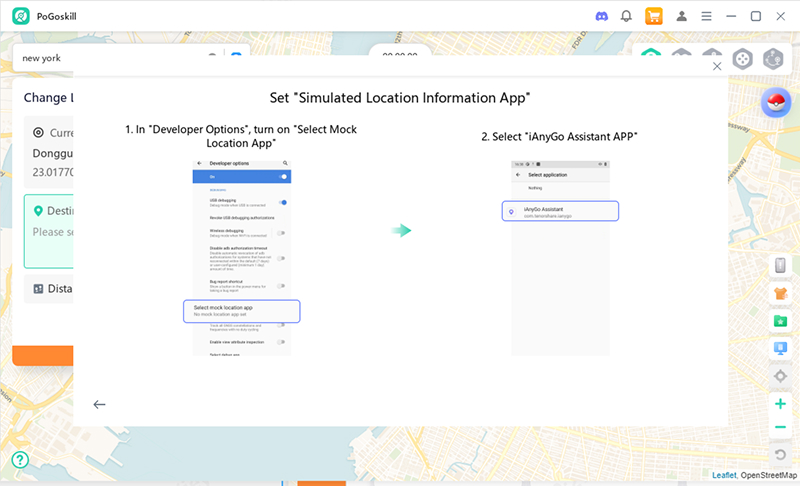
Task: Click the Developer options phone screenshot
Action: (242, 258)
